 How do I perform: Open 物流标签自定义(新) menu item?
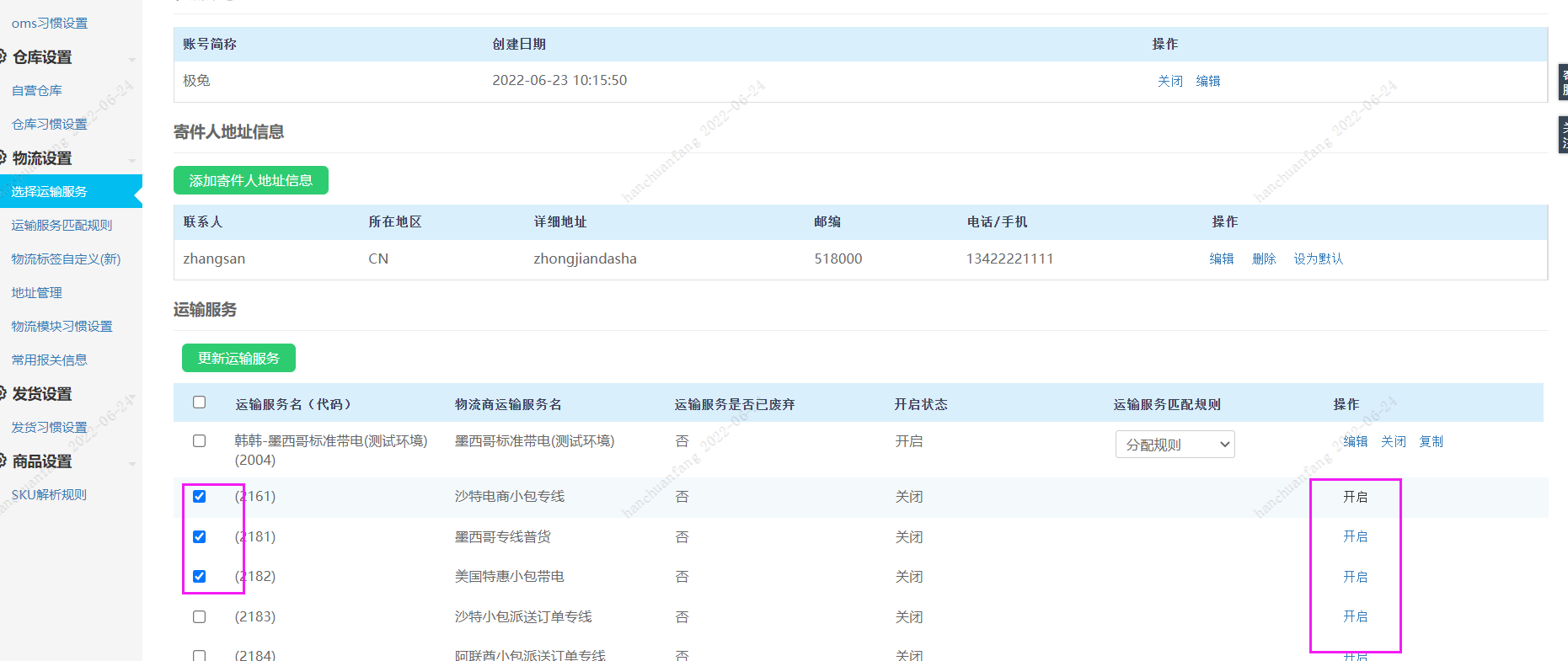pos(66,259)
